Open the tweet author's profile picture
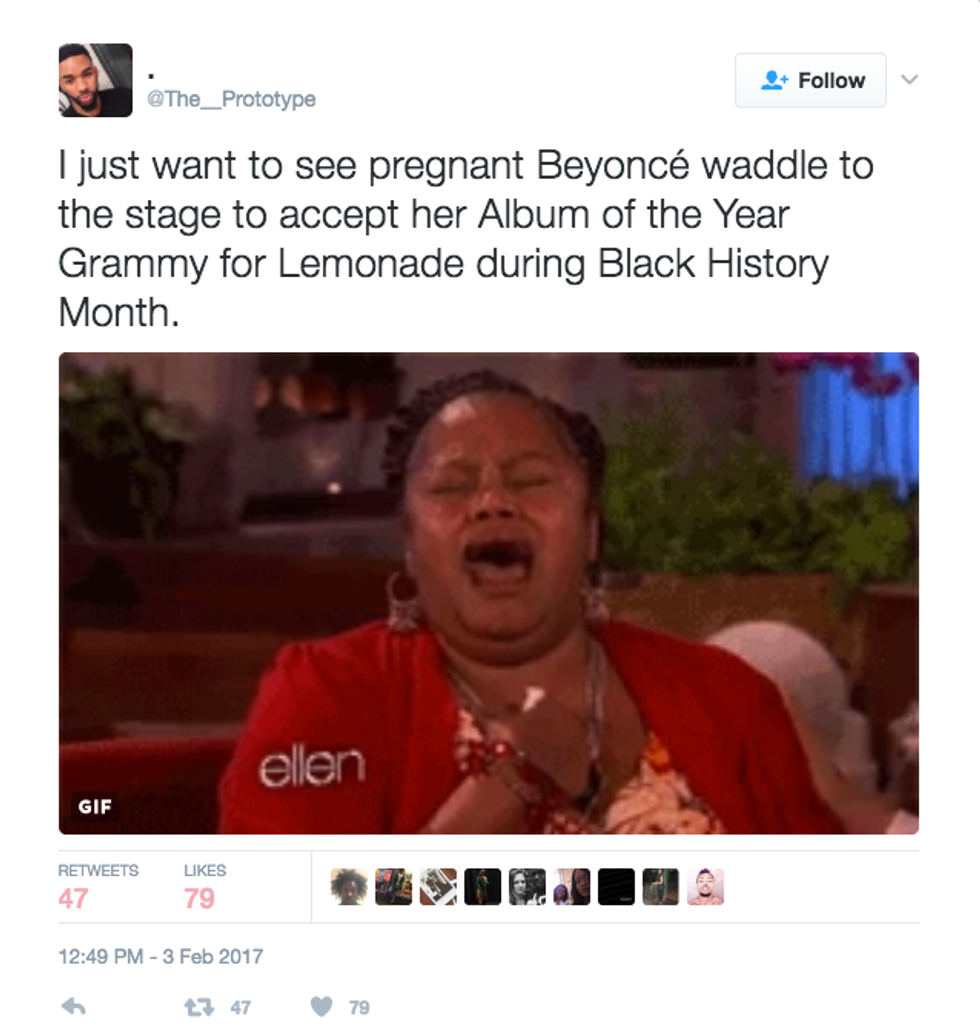Screen dimensions: 980x1028 96,80
